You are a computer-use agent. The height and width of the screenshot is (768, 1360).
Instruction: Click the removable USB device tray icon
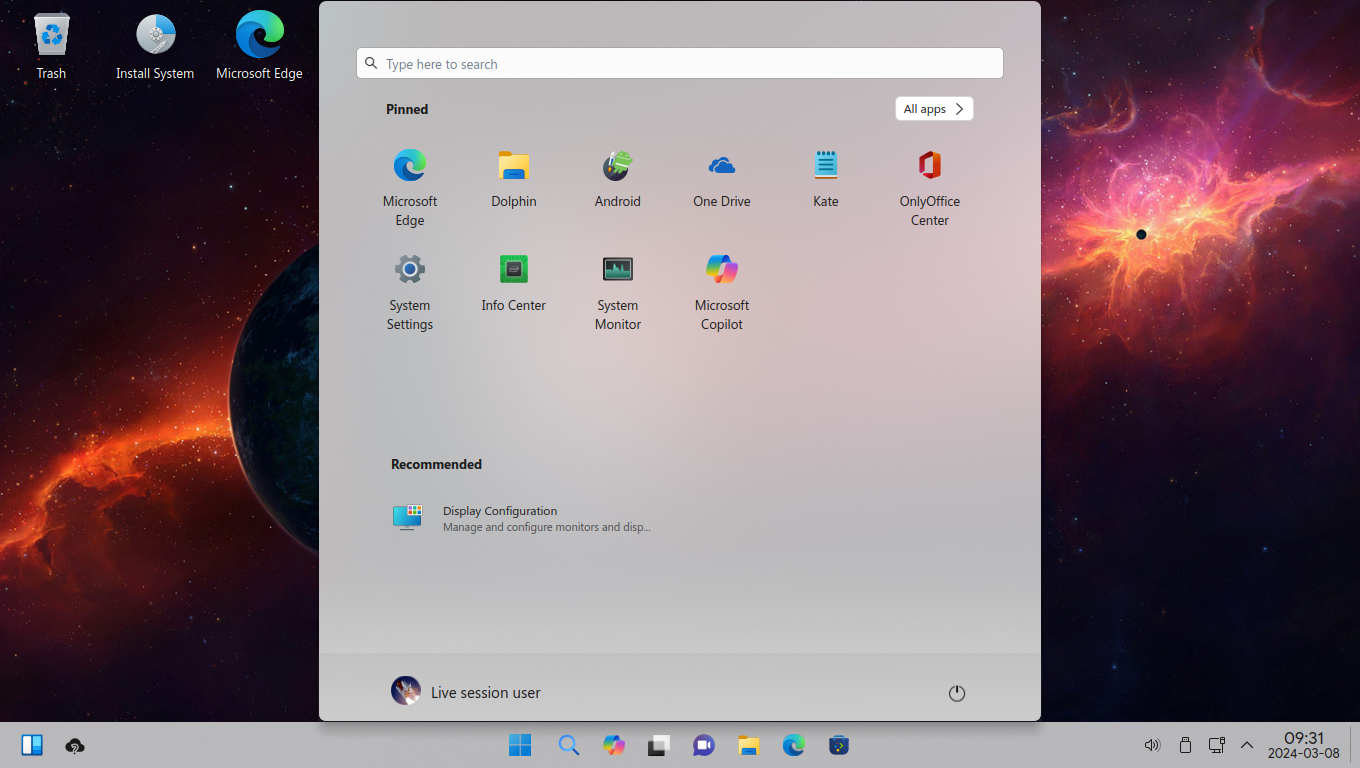pos(1185,745)
